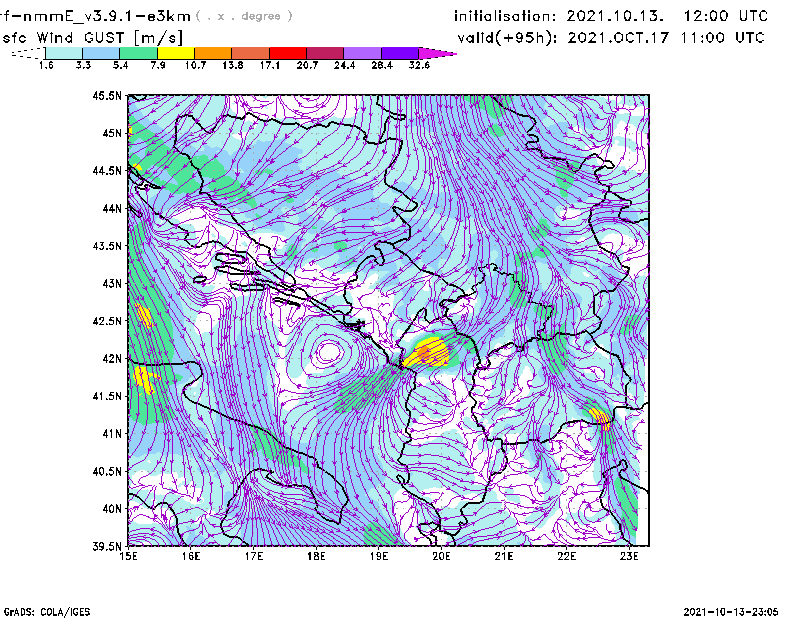Click the "39.5N" latitude label

click(x=107, y=547)
